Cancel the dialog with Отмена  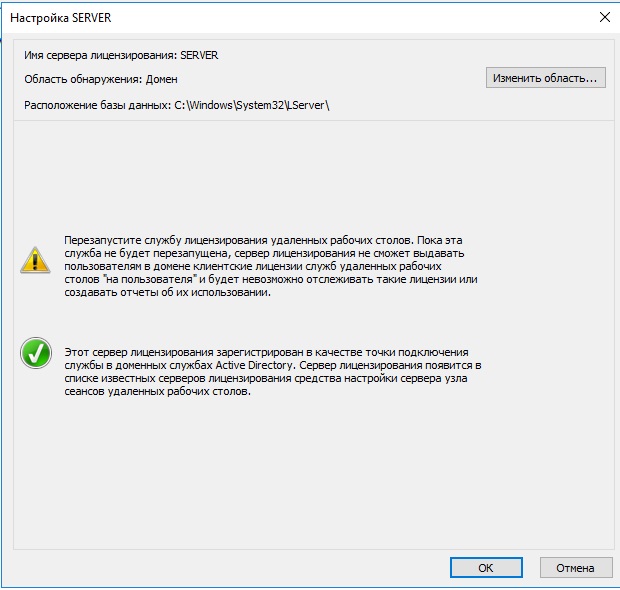click(x=575, y=567)
